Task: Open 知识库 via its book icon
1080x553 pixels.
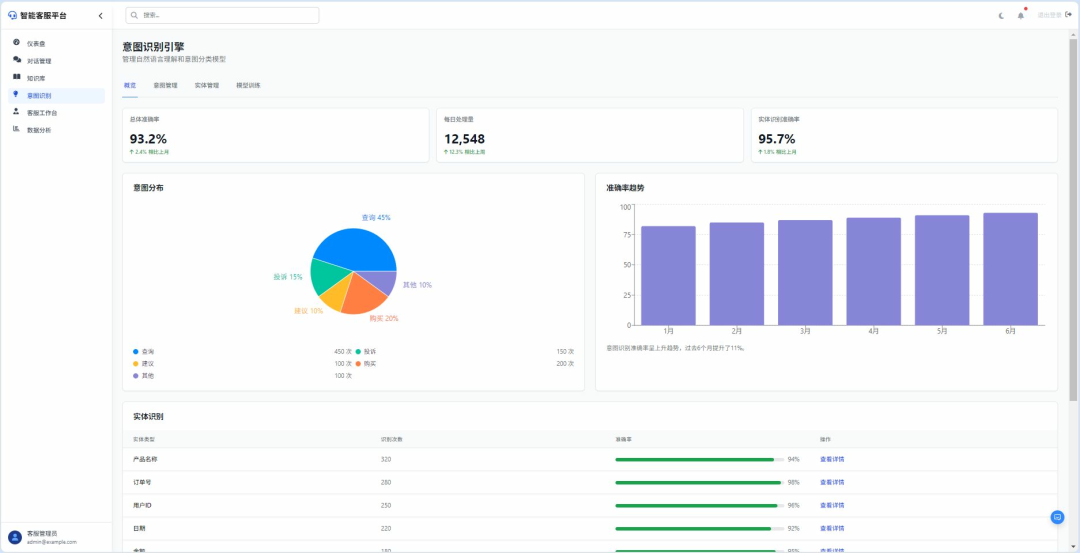Action: [x=16, y=77]
